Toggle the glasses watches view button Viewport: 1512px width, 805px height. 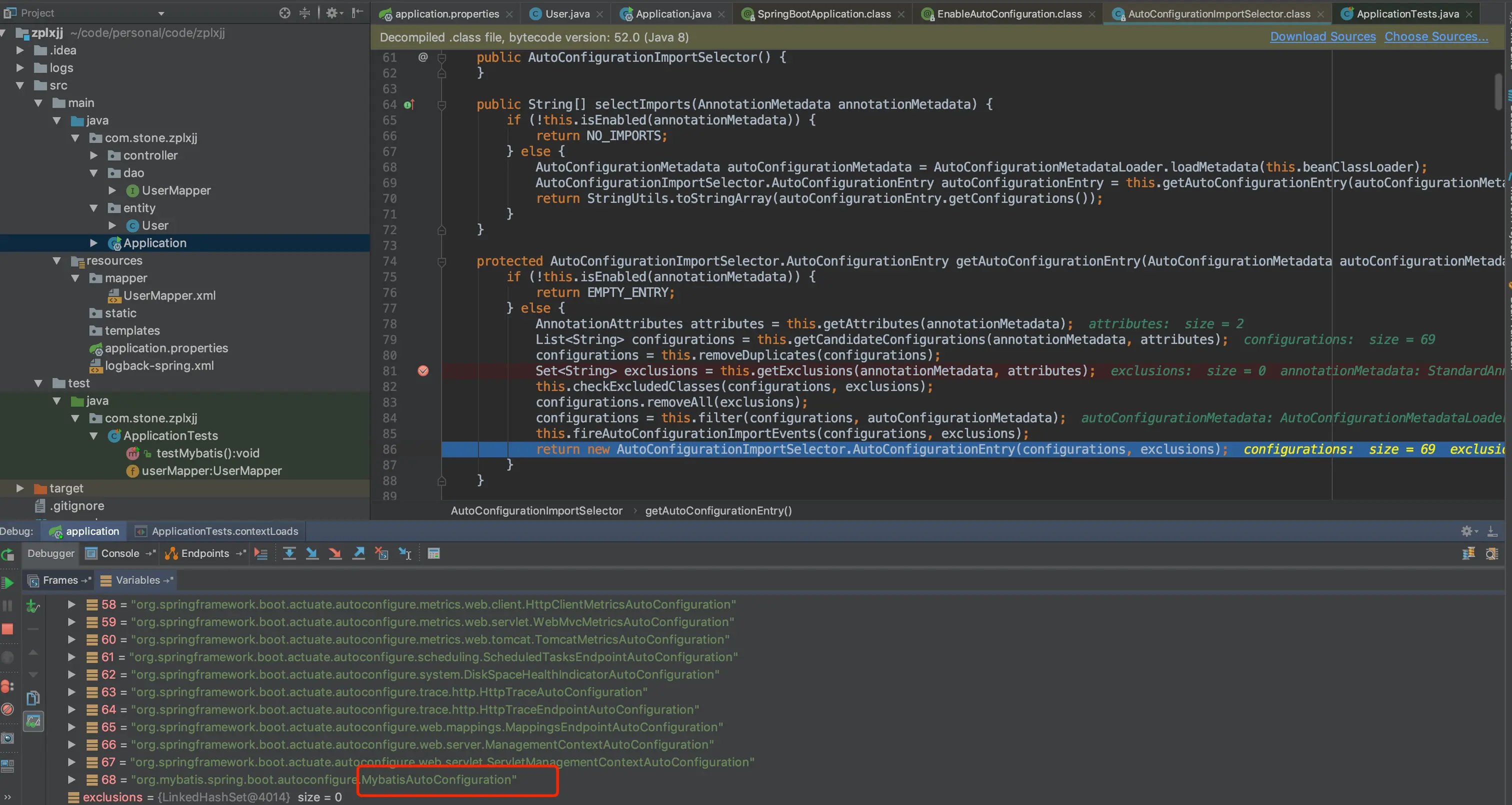[33, 721]
